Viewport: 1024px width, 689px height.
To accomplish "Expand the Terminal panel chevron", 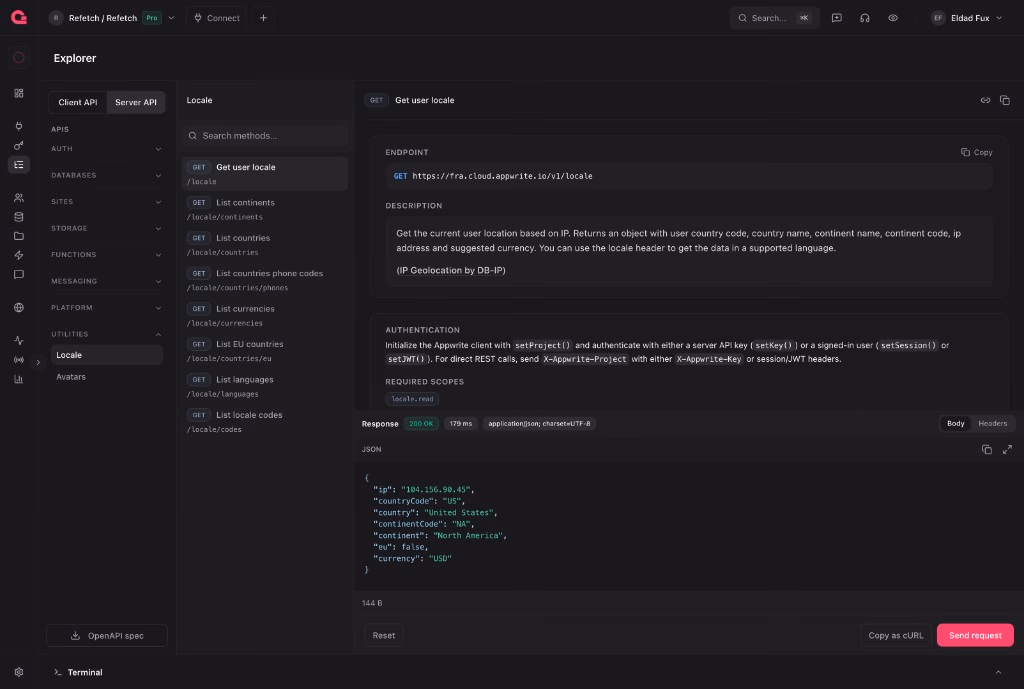I will tap(998, 672).
